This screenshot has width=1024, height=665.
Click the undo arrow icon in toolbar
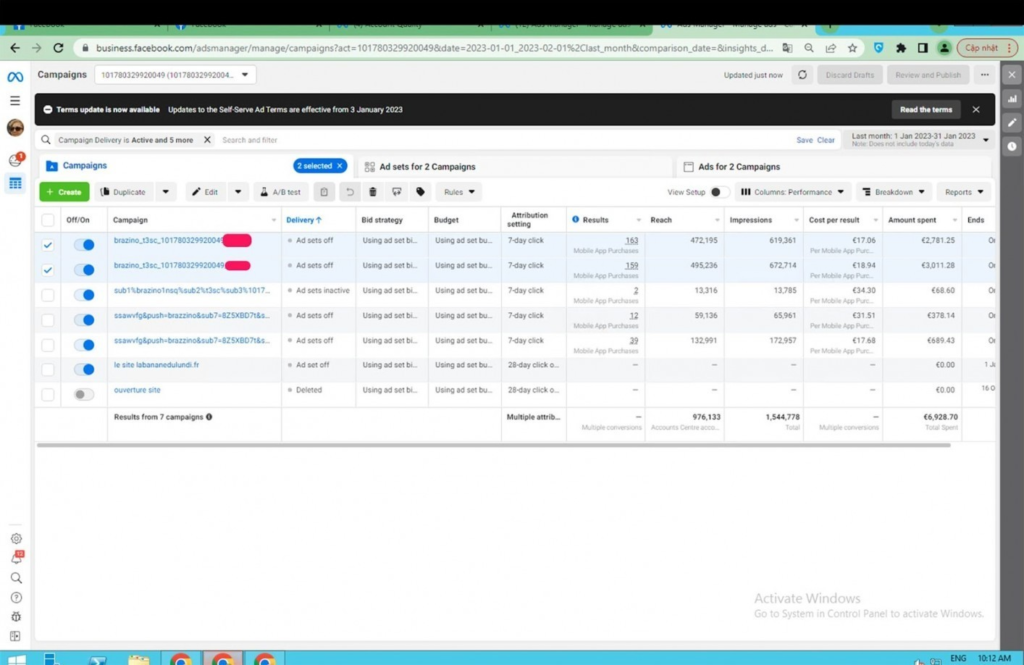tap(349, 192)
